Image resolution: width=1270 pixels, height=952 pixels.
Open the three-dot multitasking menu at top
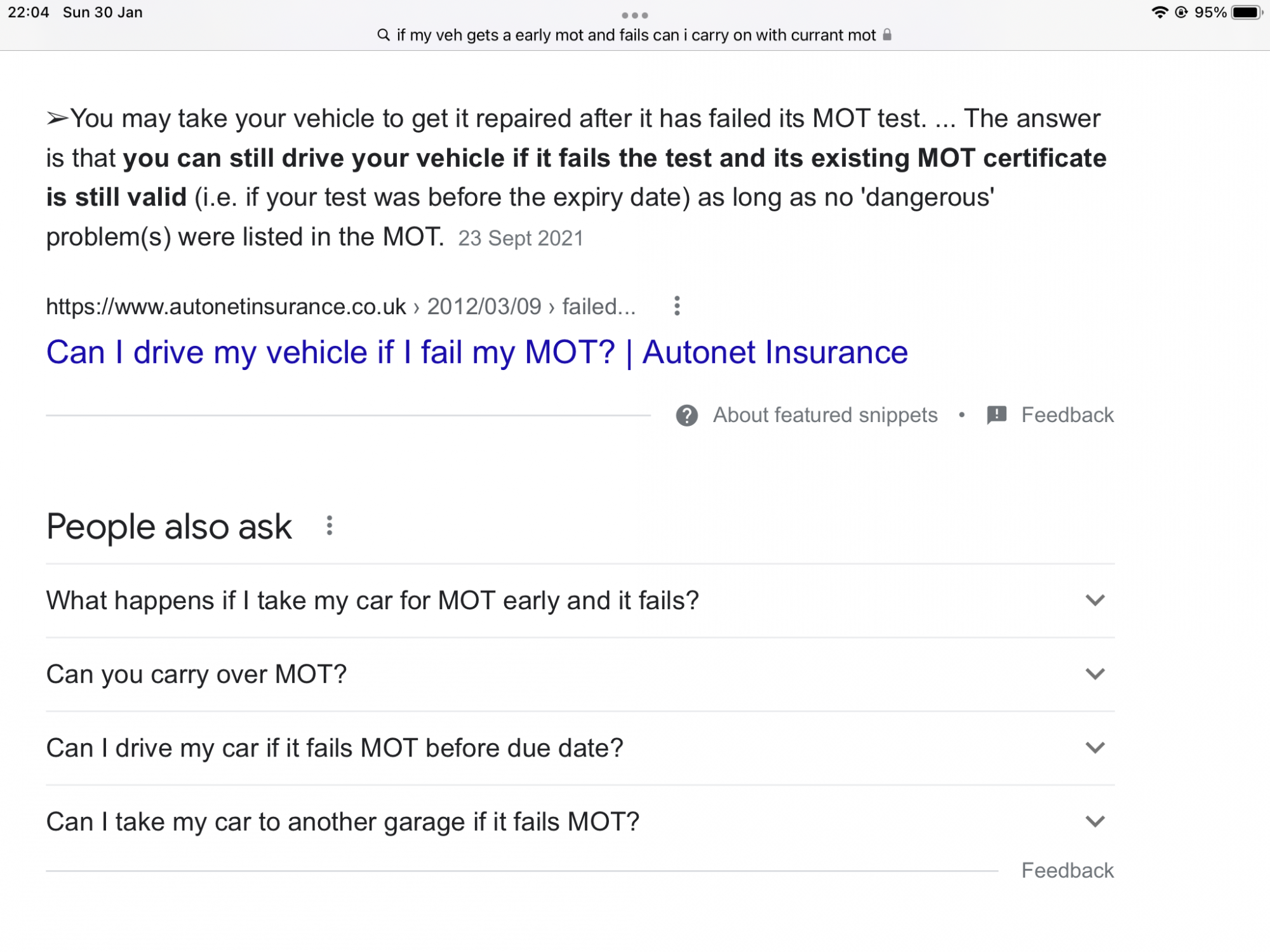click(635, 15)
